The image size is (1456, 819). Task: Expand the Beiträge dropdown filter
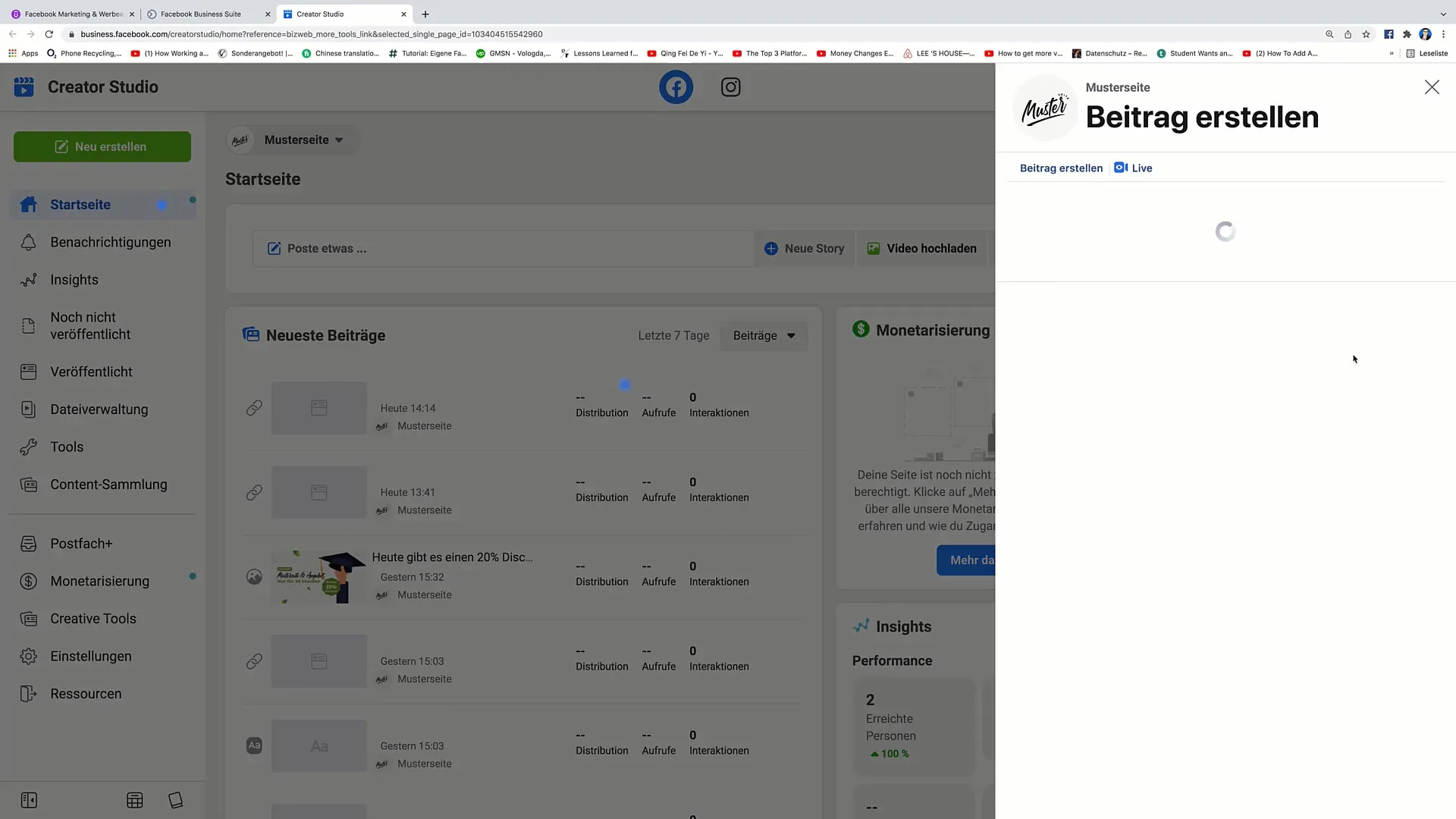764,335
